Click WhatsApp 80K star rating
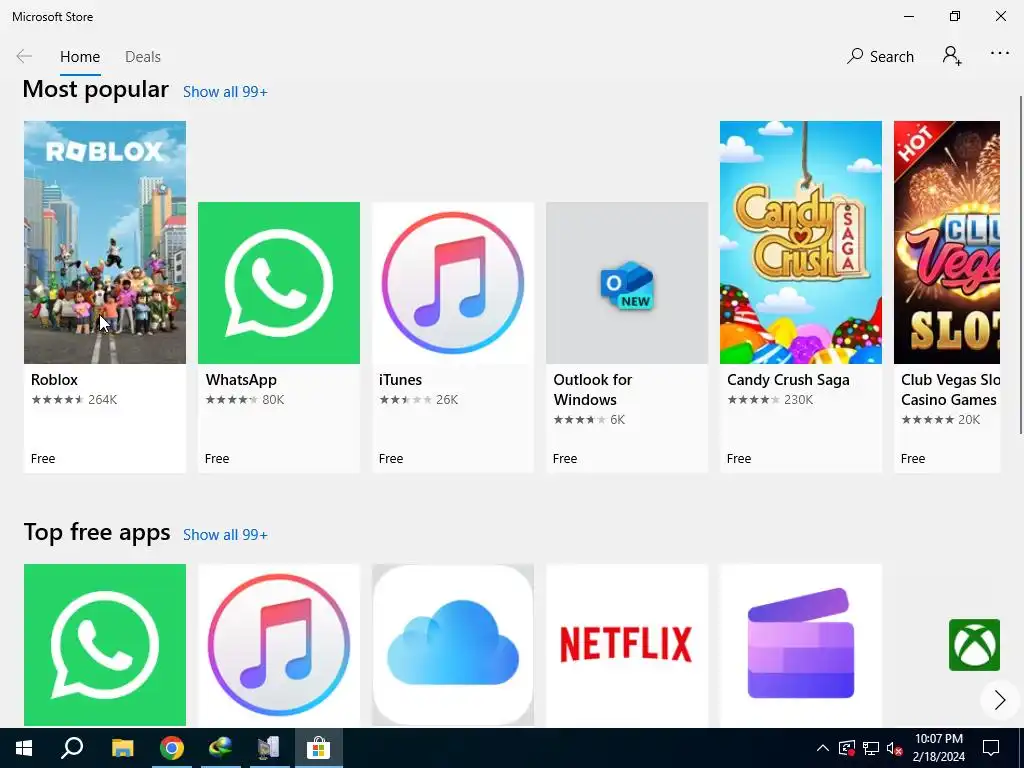The height and width of the screenshot is (768, 1024). (x=245, y=400)
